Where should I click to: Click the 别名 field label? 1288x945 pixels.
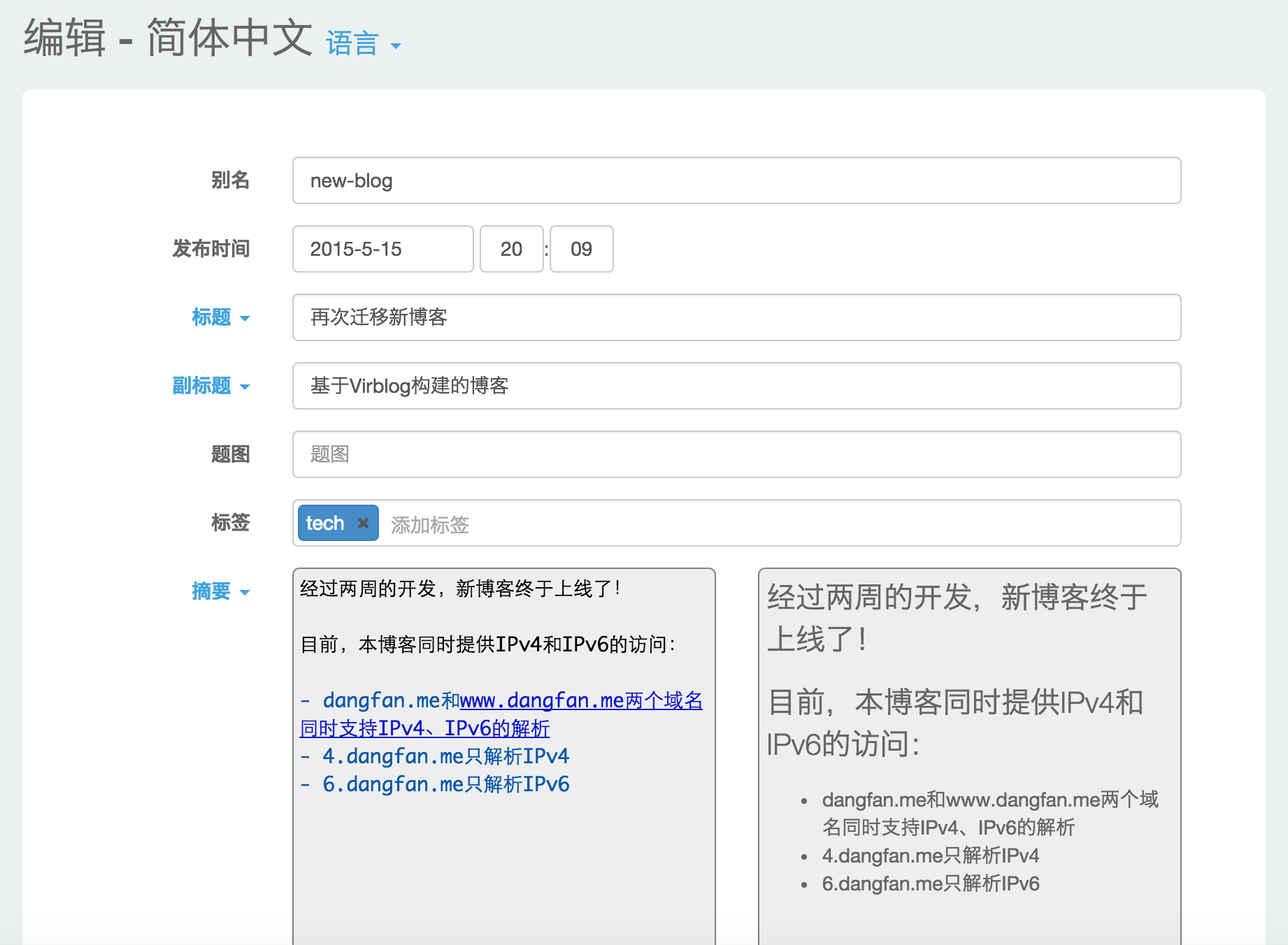pos(230,180)
